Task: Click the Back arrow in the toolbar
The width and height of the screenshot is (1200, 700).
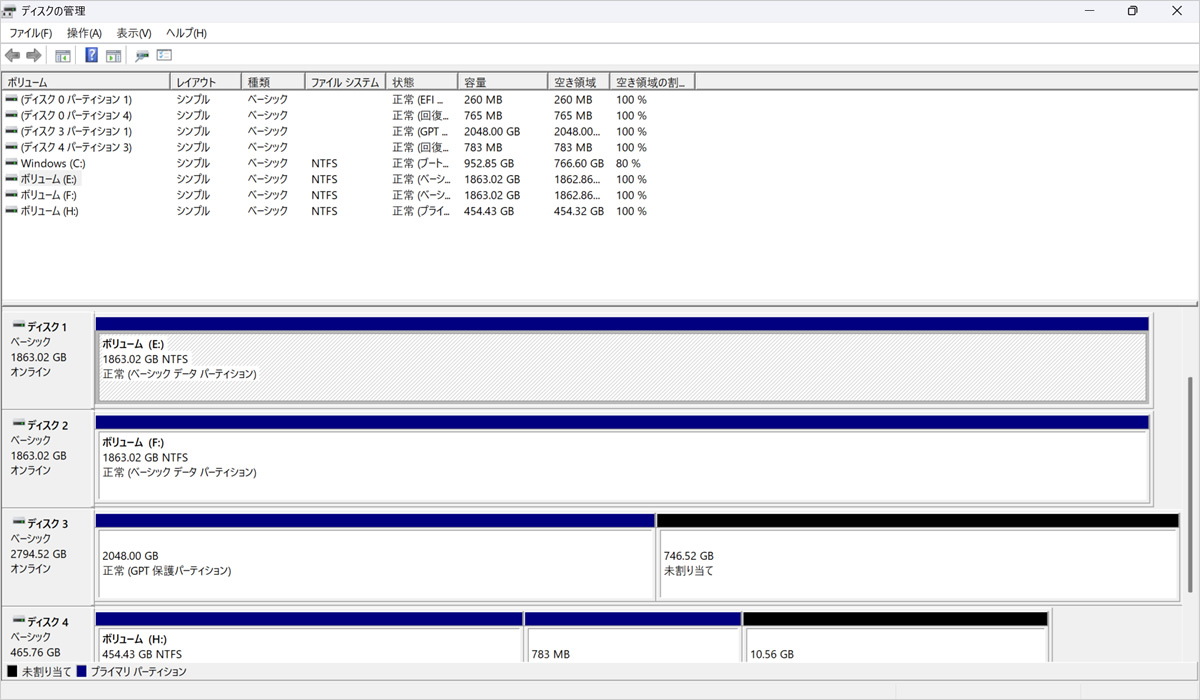Action: (x=12, y=56)
